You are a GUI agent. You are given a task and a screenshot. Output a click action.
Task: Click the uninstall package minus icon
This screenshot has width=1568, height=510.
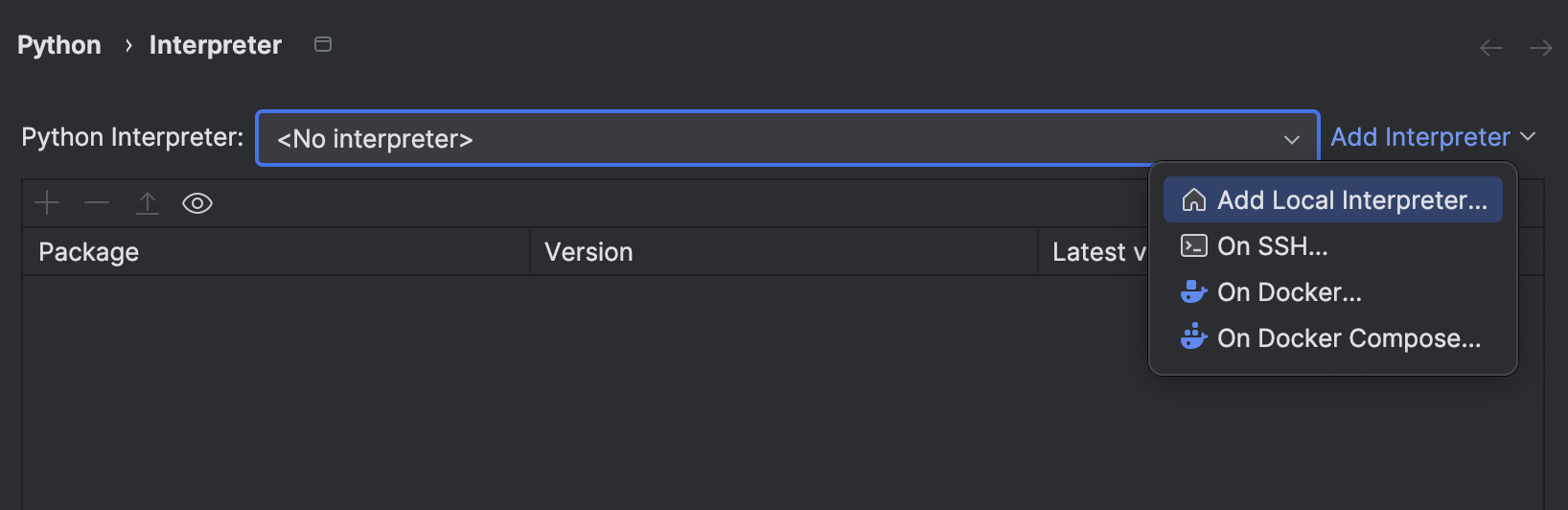tap(97, 203)
